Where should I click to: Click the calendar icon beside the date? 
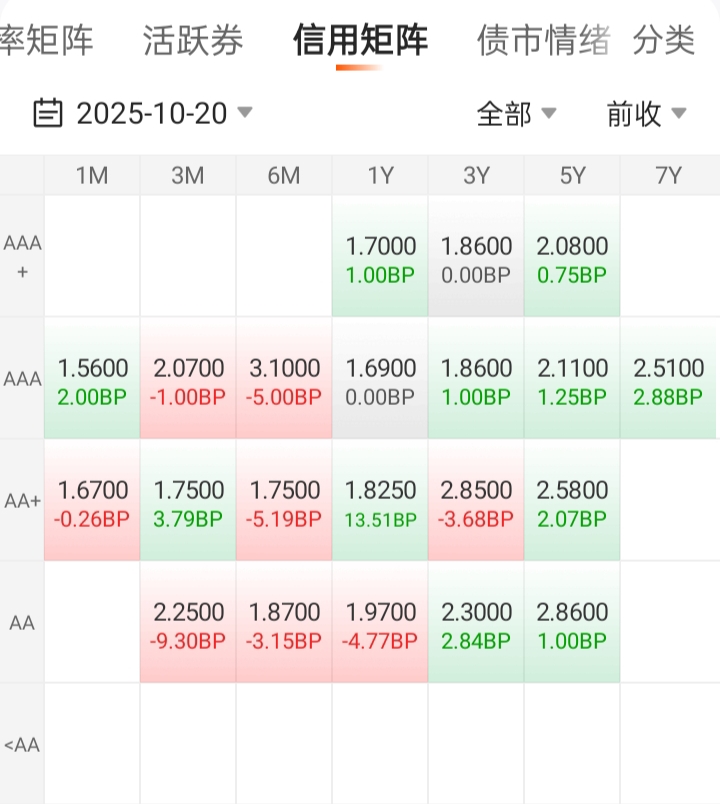click(47, 114)
